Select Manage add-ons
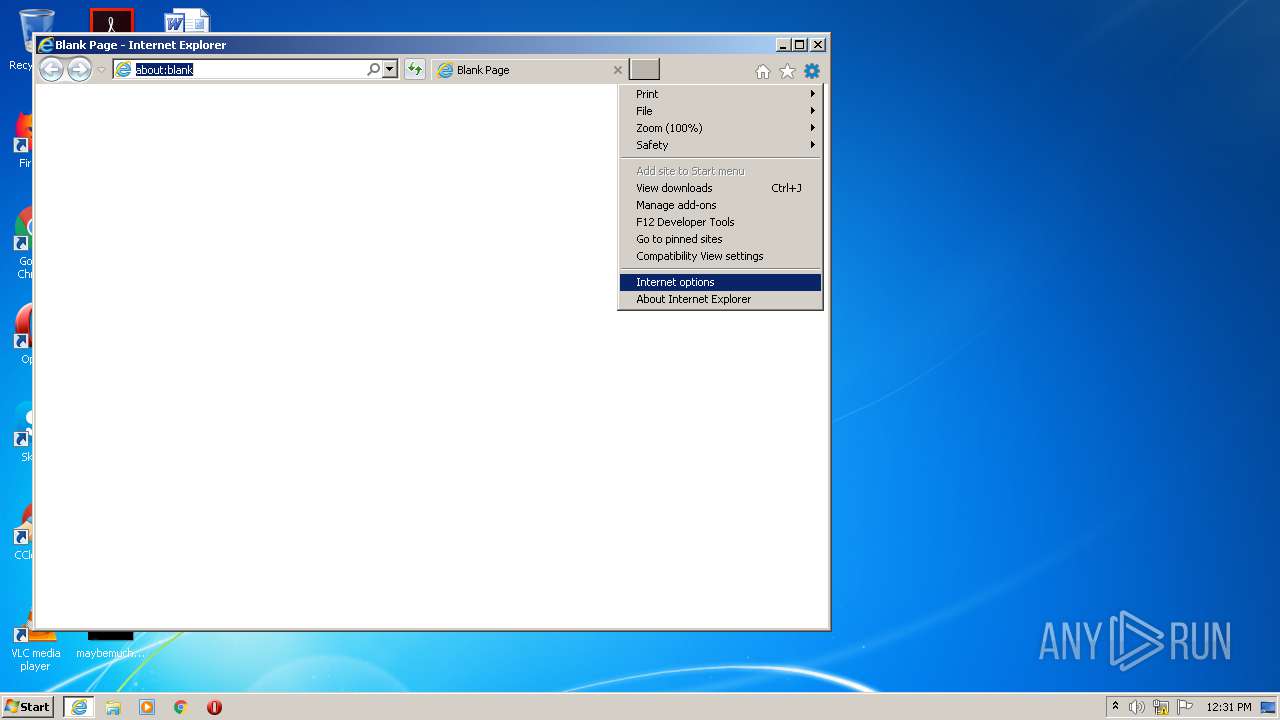Image resolution: width=1280 pixels, height=720 pixels. coord(720,205)
